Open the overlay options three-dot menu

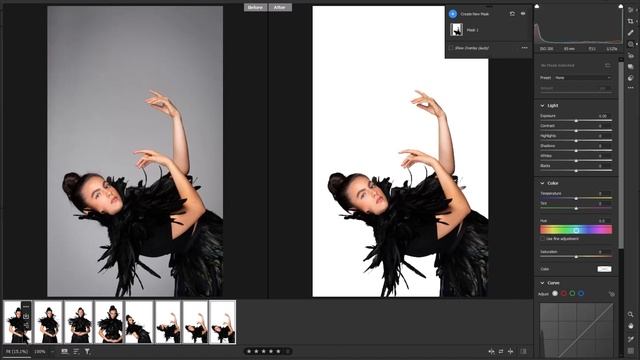(524, 48)
